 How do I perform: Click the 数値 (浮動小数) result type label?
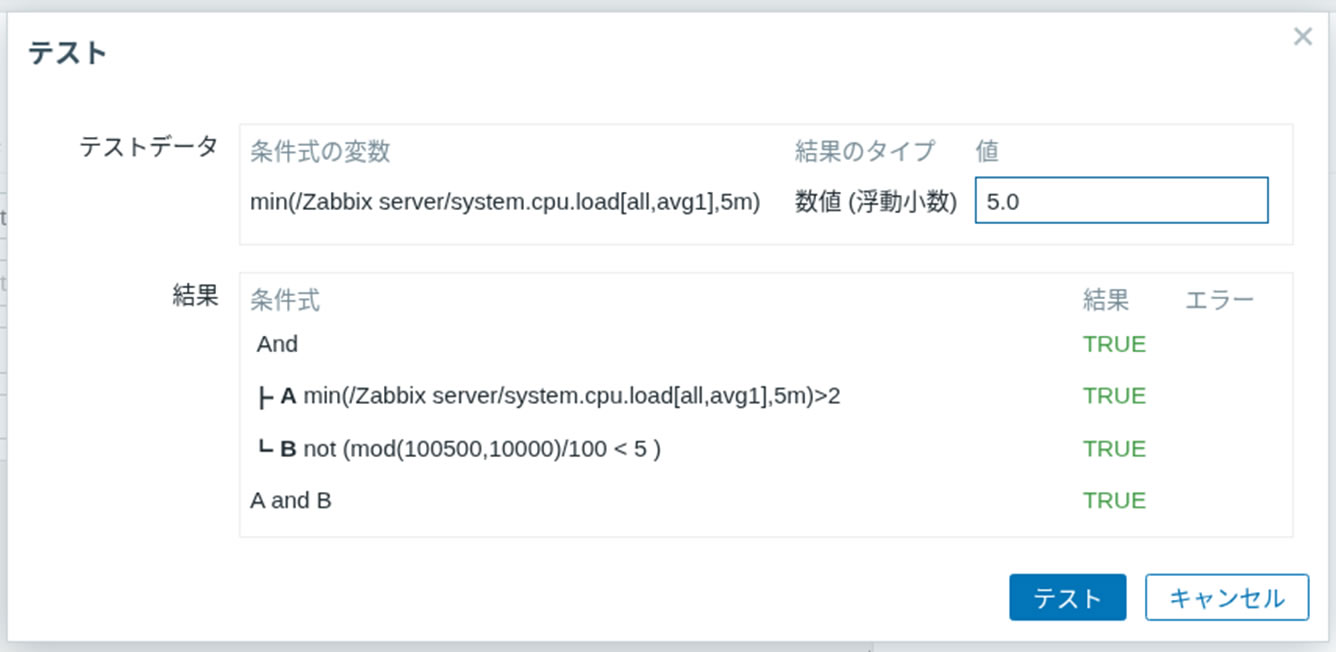872,201
